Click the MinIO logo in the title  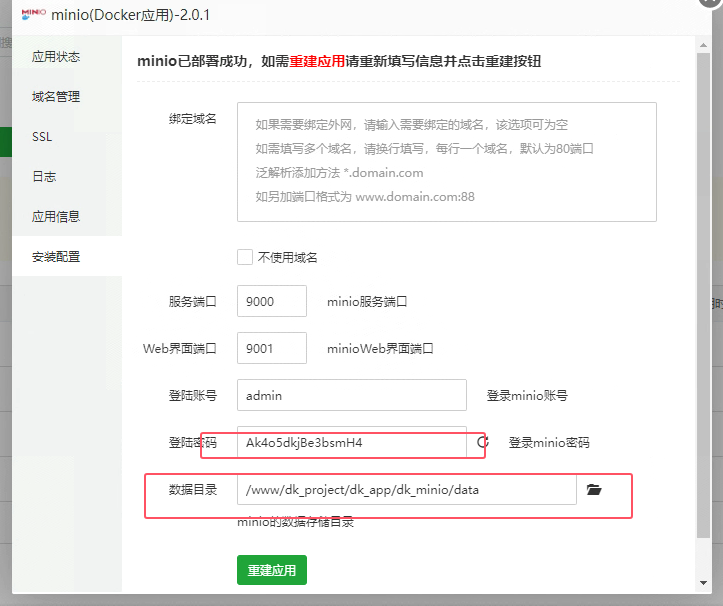(x=34, y=14)
